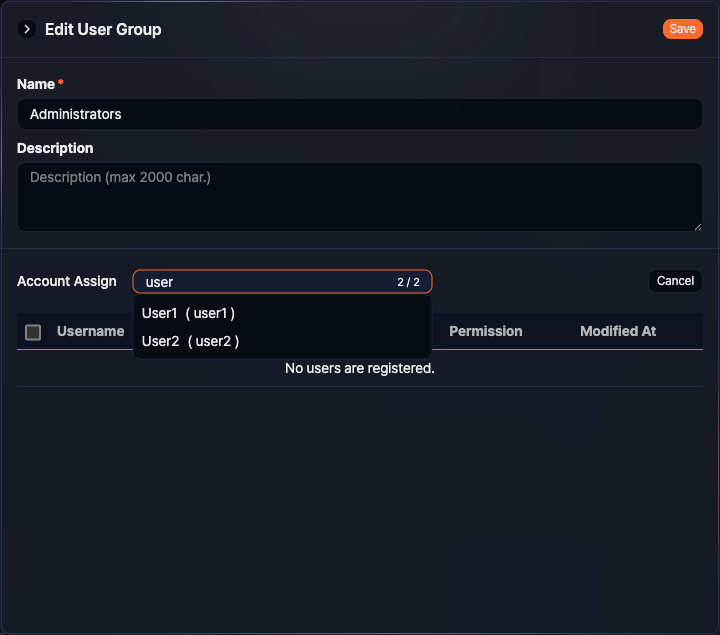This screenshot has height=635, width=720.
Task: Click into the Description text area
Action: pyautogui.click(x=360, y=197)
